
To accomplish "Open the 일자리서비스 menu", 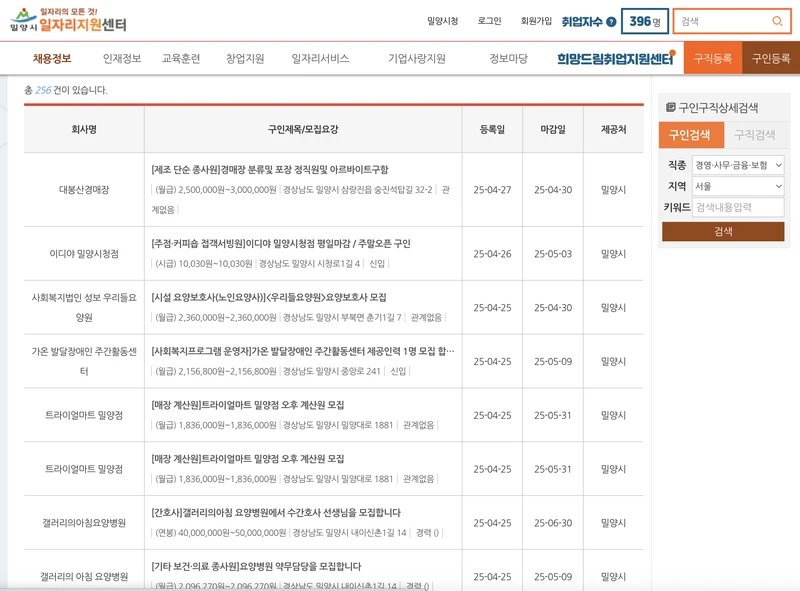I will (320, 59).
